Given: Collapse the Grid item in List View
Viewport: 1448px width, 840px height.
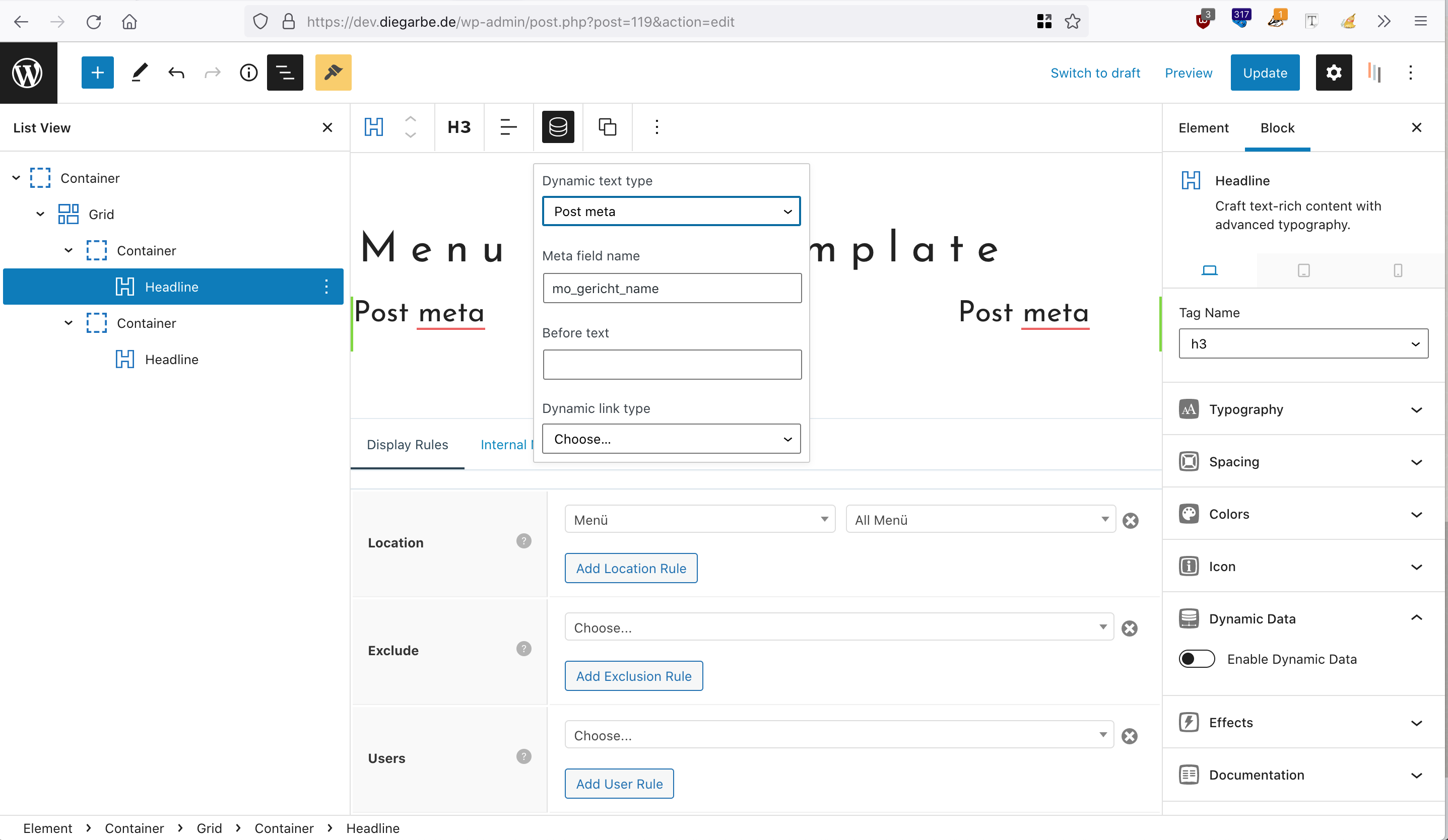Looking at the screenshot, I should 40,214.
